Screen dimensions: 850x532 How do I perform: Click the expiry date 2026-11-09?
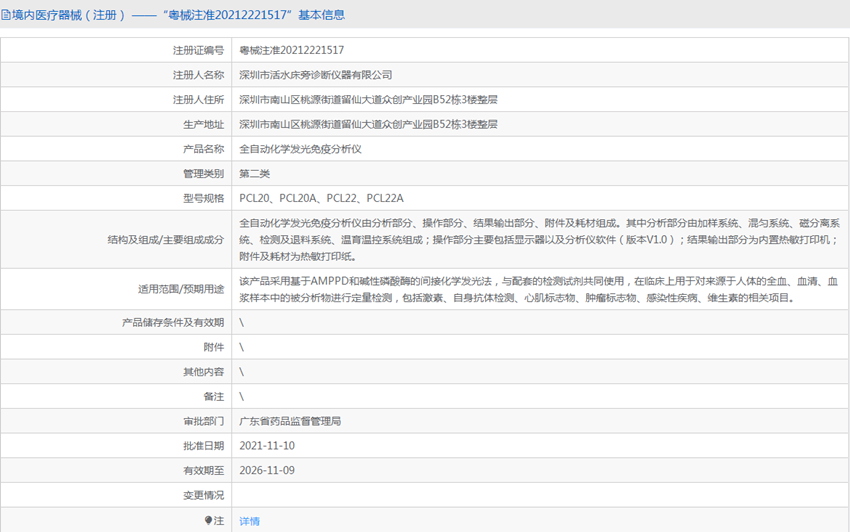pyautogui.click(x=267, y=470)
